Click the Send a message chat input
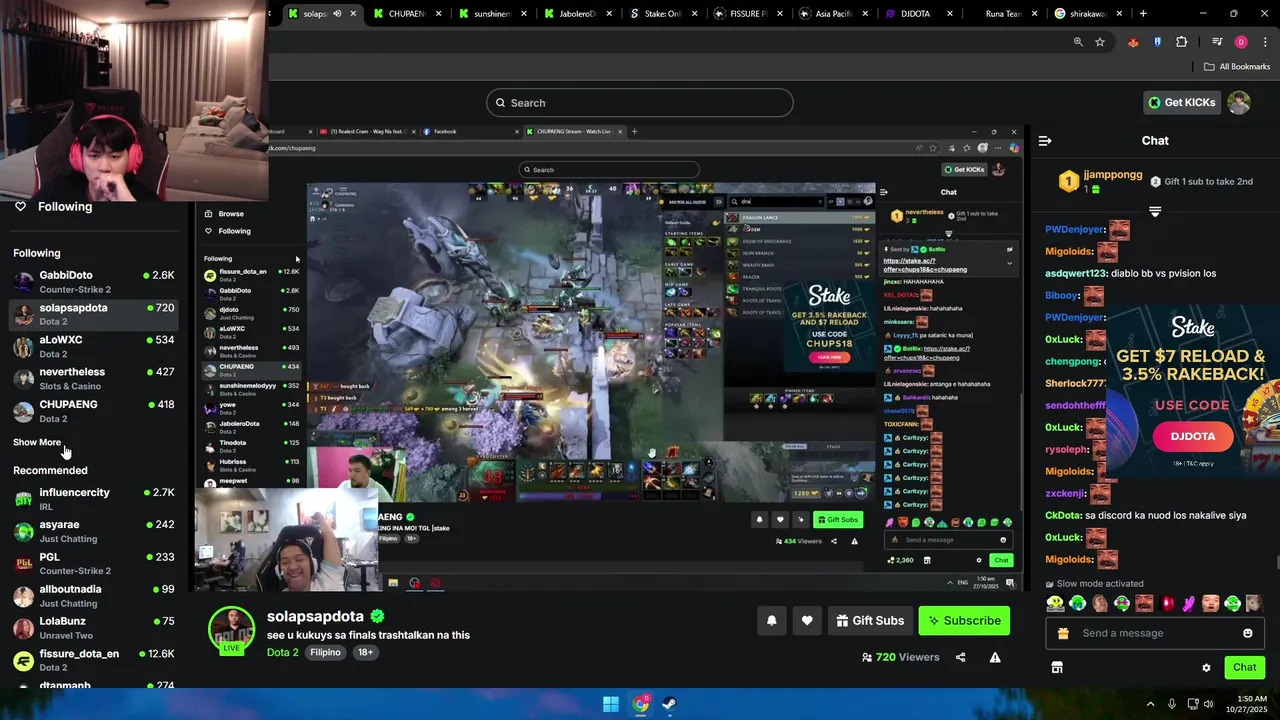Image resolution: width=1280 pixels, height=720 pixels. coord(1155,633)
